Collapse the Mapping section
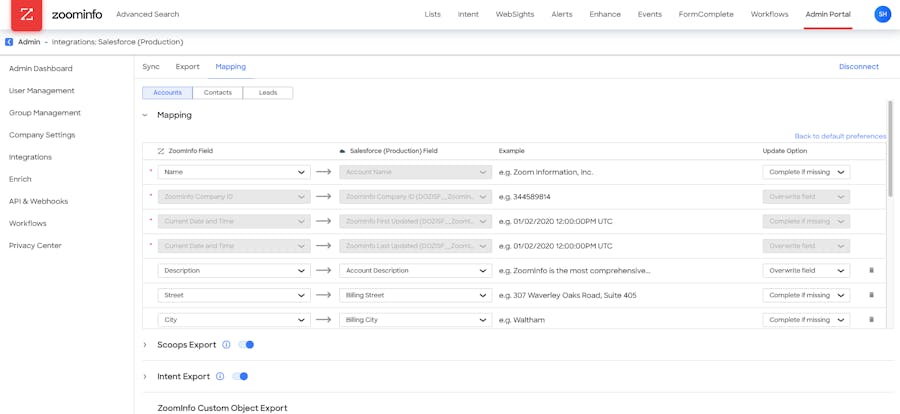Screen dimensions: 900x414 (x=145, y=115)
